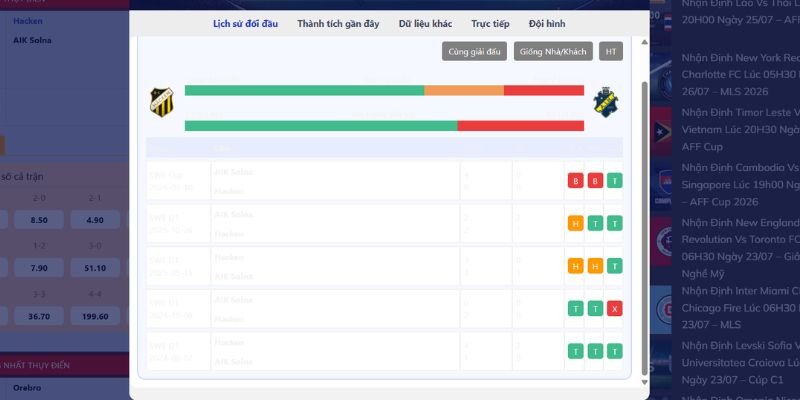This screenshot has width=800, height=400.
Task: Click orange draw segment of upper bar
Action: (x=464, y=90)
